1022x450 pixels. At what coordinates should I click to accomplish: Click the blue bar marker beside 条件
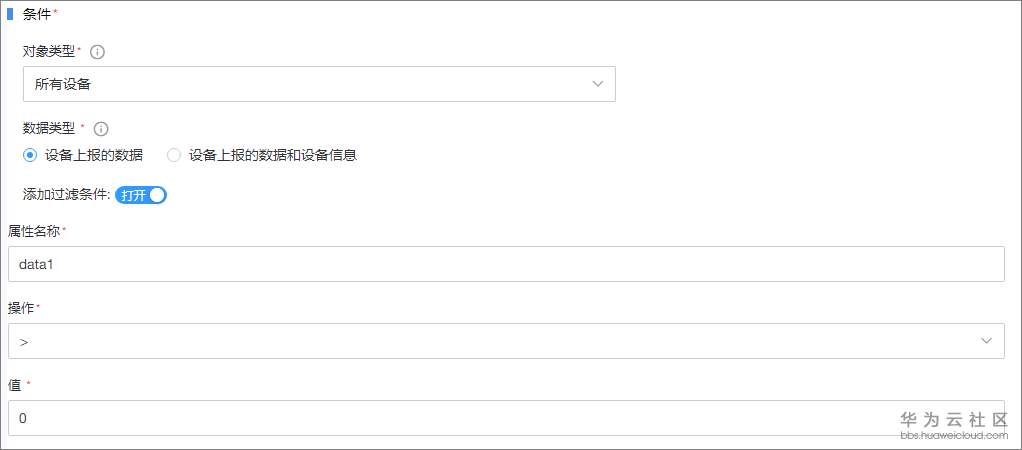tap(10, 14)
